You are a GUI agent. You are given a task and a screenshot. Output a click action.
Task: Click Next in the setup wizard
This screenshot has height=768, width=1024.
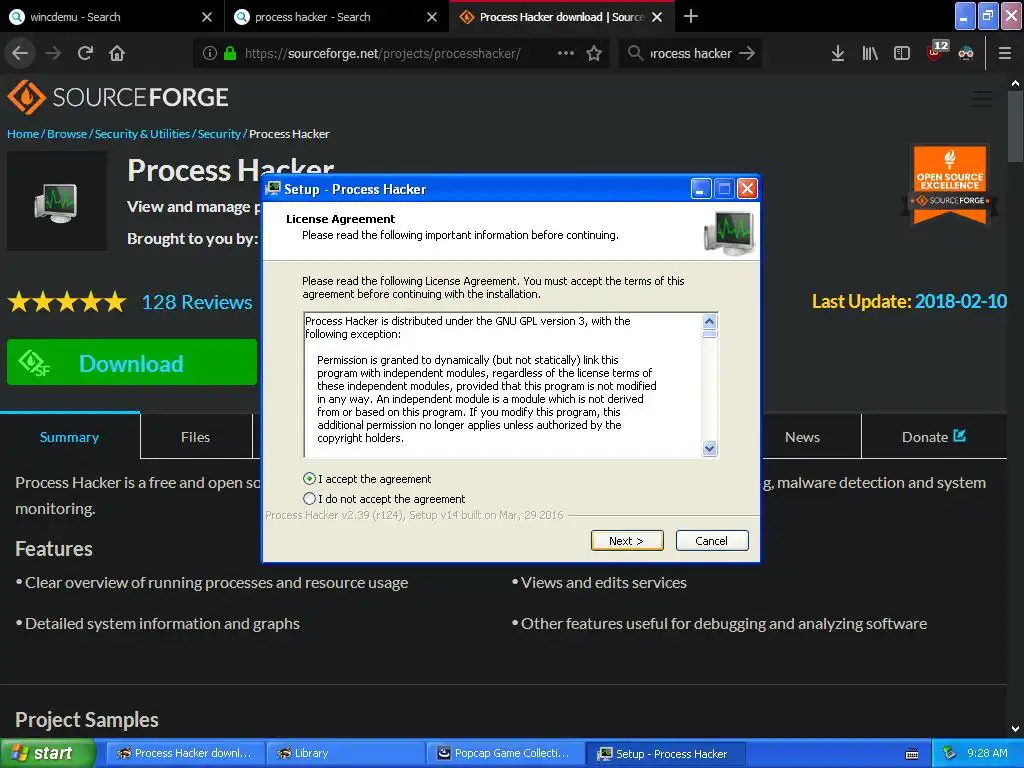point(627,541)
